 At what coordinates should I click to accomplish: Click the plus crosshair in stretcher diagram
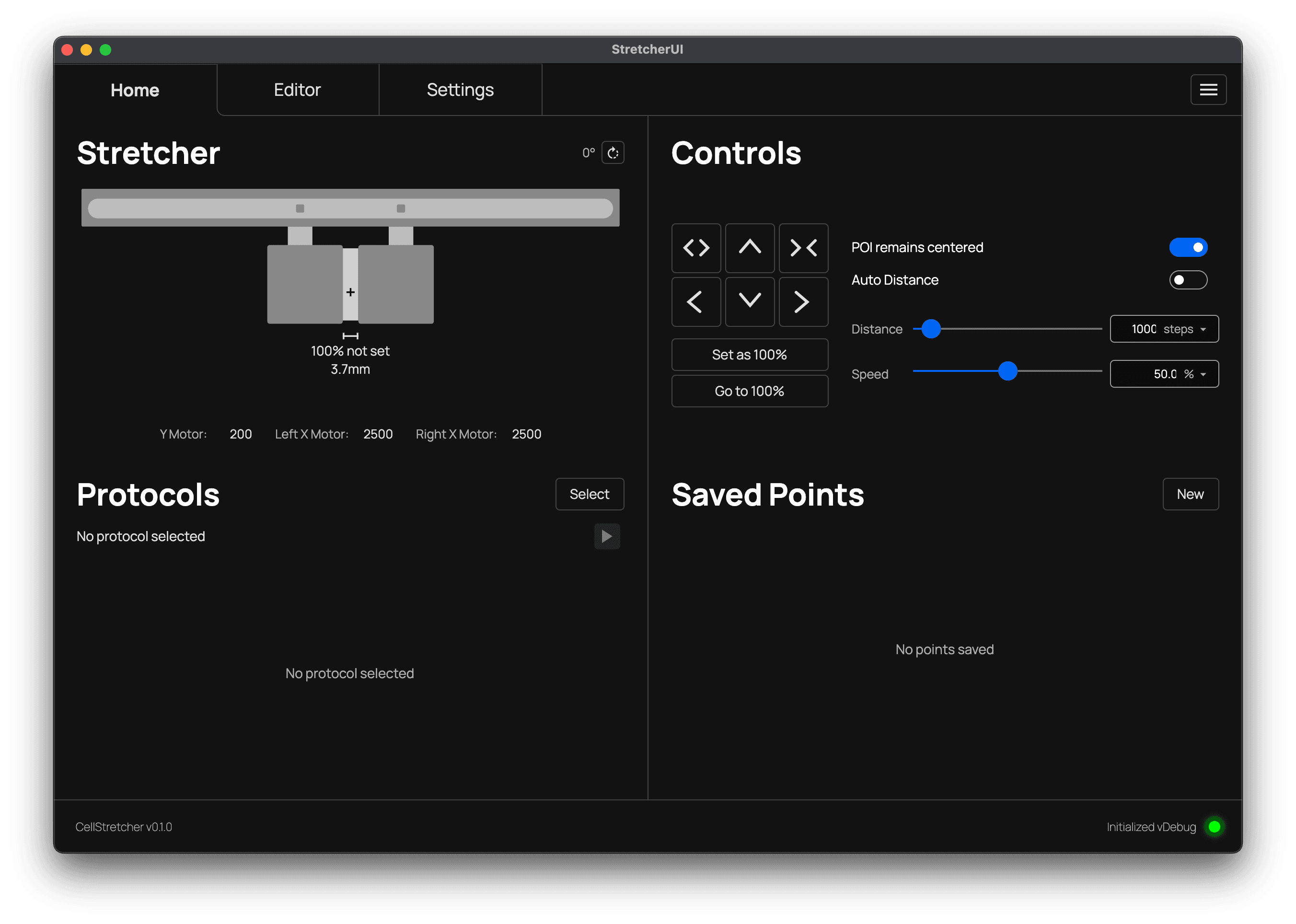(x=350, y=292)
